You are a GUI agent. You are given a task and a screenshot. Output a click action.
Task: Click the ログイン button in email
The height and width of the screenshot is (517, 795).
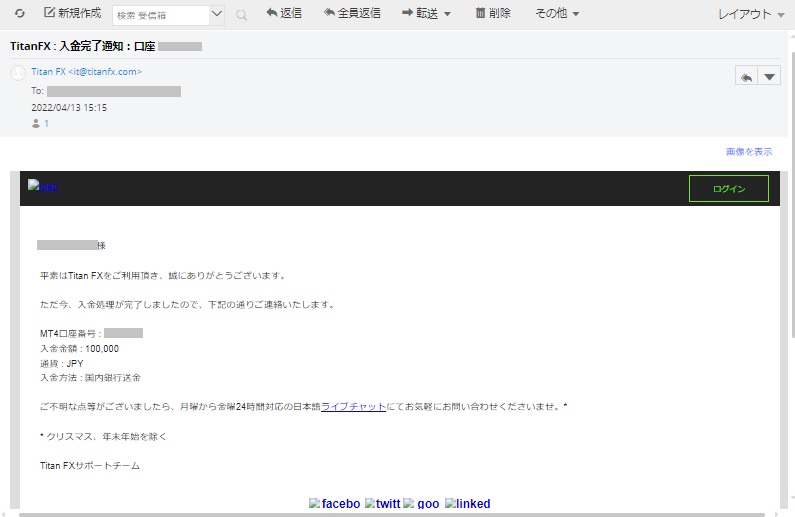(729, 189)
